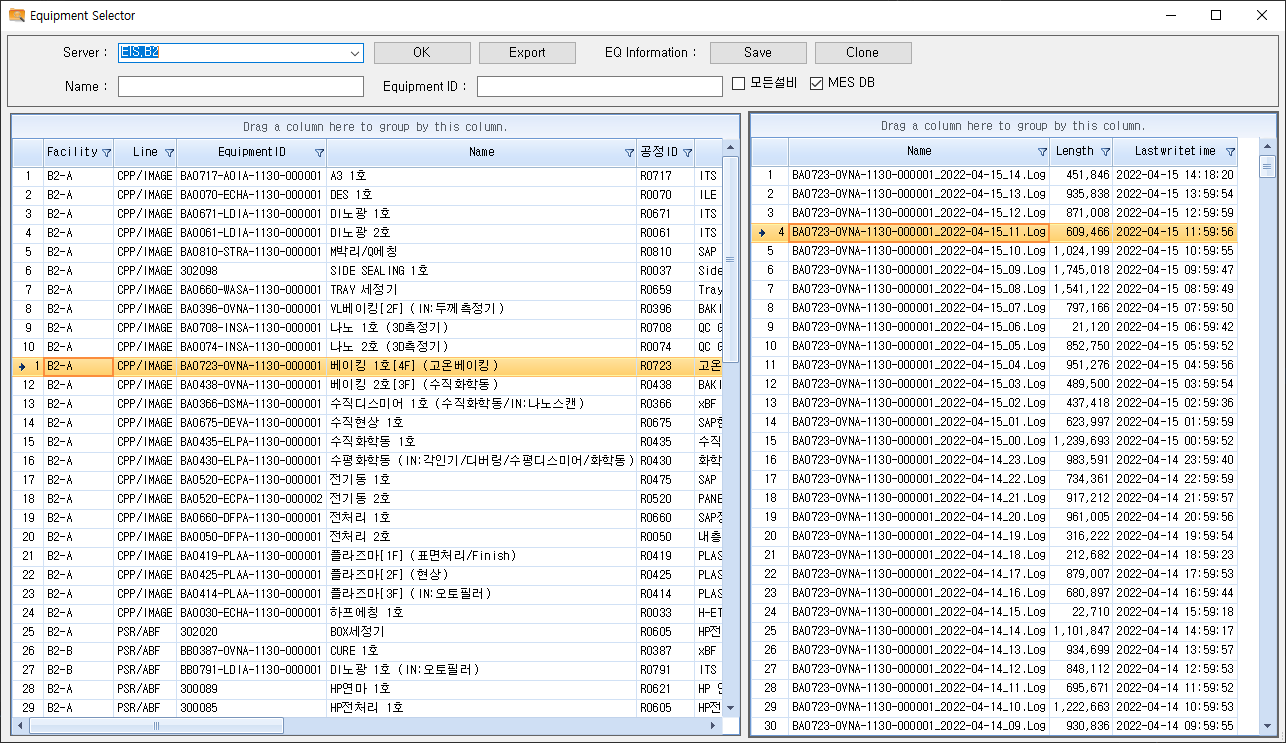This screenshot has height=743, width=1286.
Task: Open the Line column filter icon
Action: coord(169,153)
